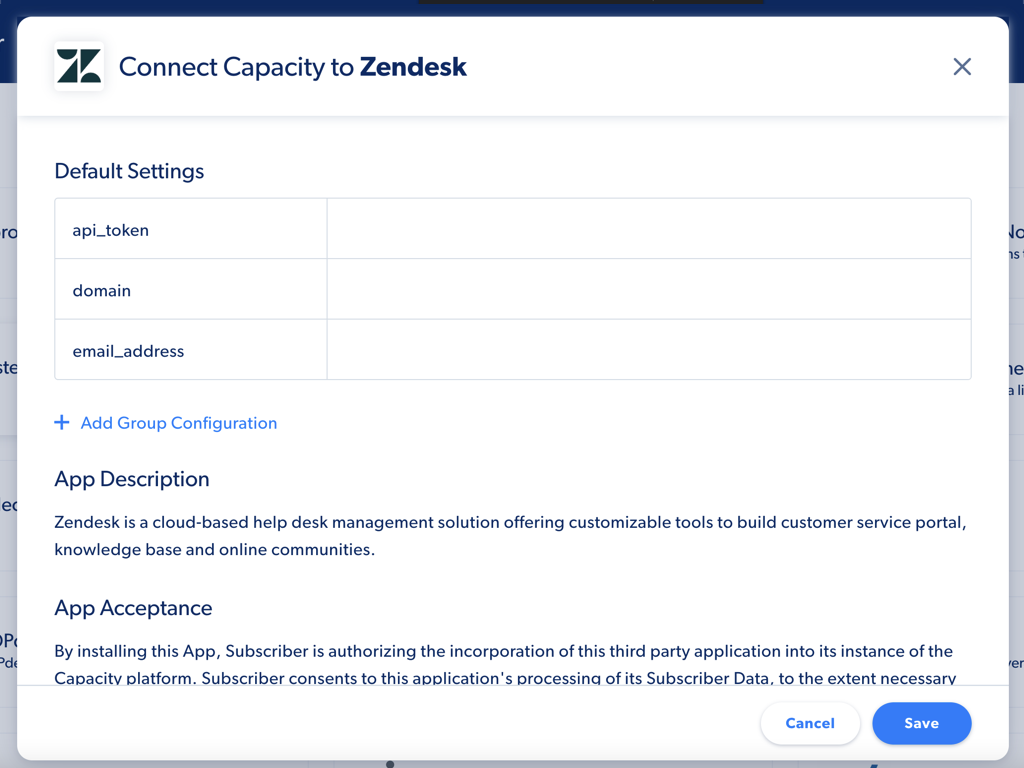Focus the domain value field
The width and height of the screenshot is (1024, 768).
coord(648,289)
